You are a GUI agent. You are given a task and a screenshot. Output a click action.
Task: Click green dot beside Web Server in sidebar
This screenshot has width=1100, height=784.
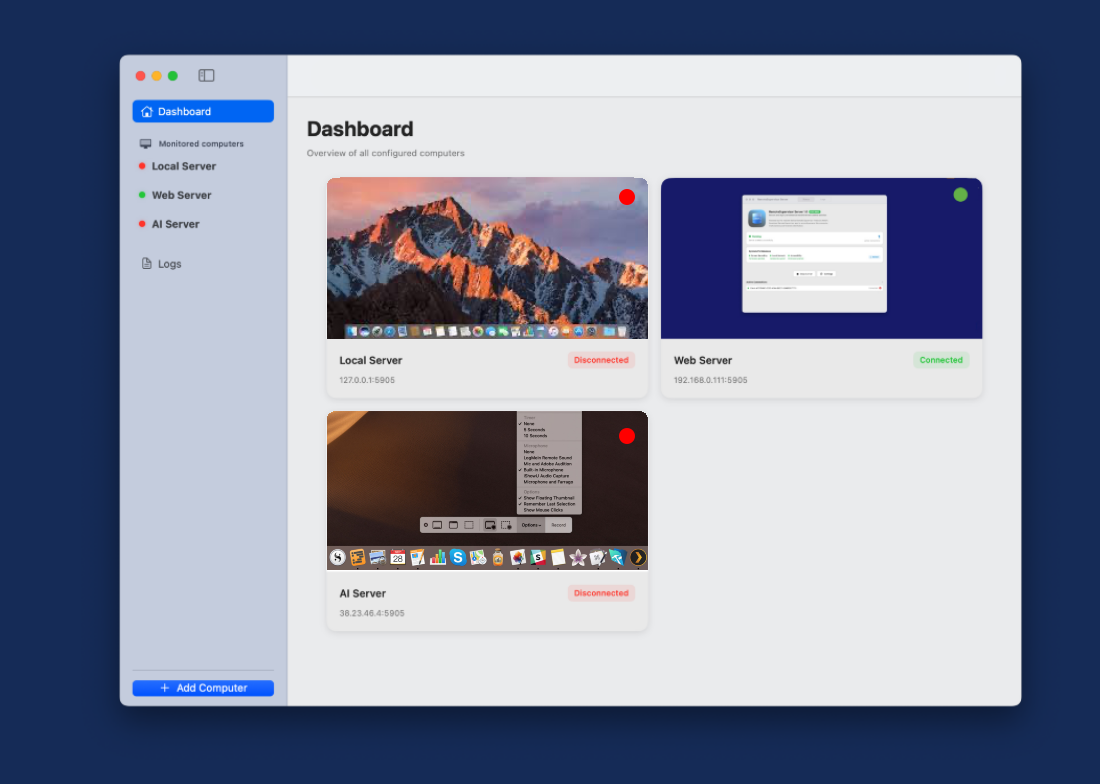[x=142, y=195]
